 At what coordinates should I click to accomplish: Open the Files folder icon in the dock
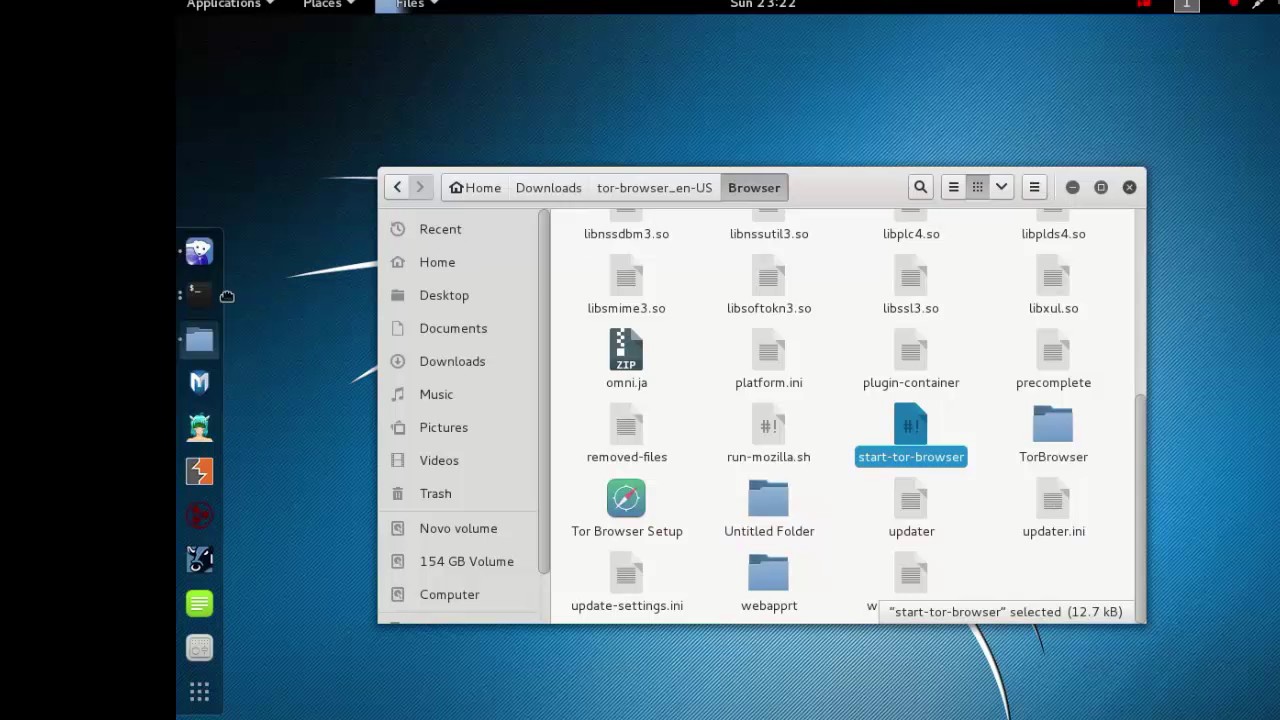click(199, 339)
